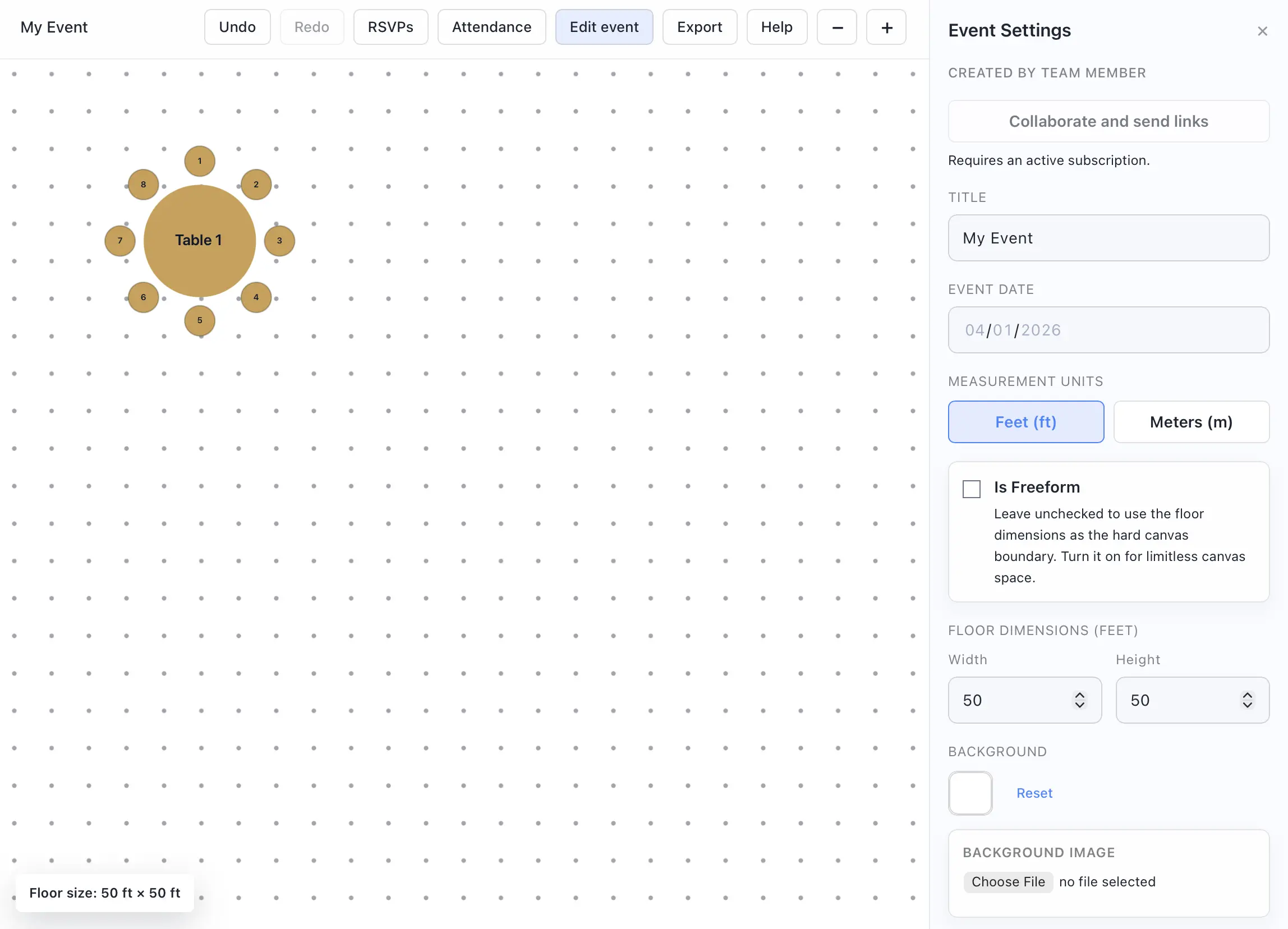1288x929 pixels.
Task: Enable the Is Freeform checkbox
Action: click(x=971, y=489)
